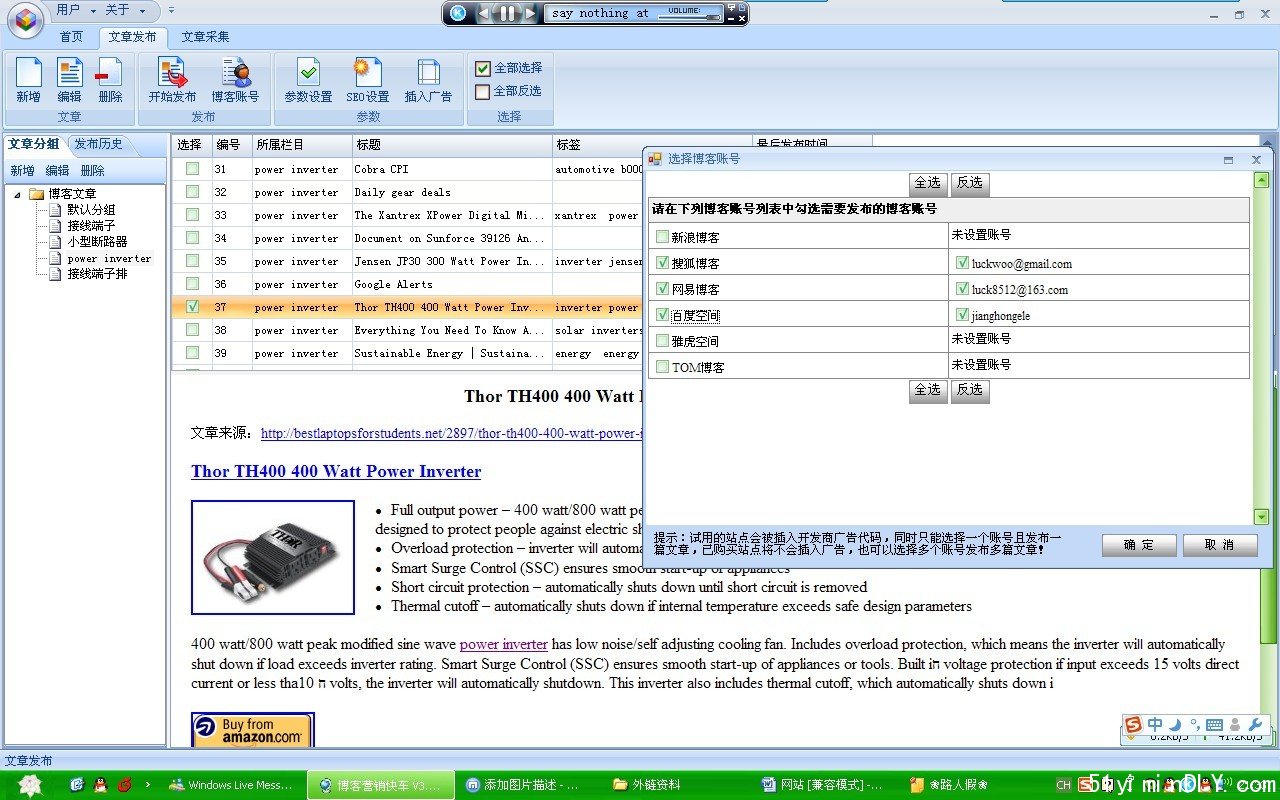Uncheck the 网易博客 checkbox
This screenshot has height=800, width=1280.
(x=663, y=289)
